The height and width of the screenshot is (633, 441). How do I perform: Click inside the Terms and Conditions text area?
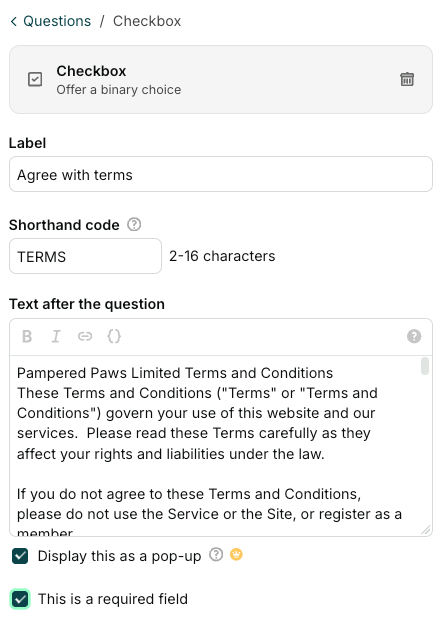[214, 446]
